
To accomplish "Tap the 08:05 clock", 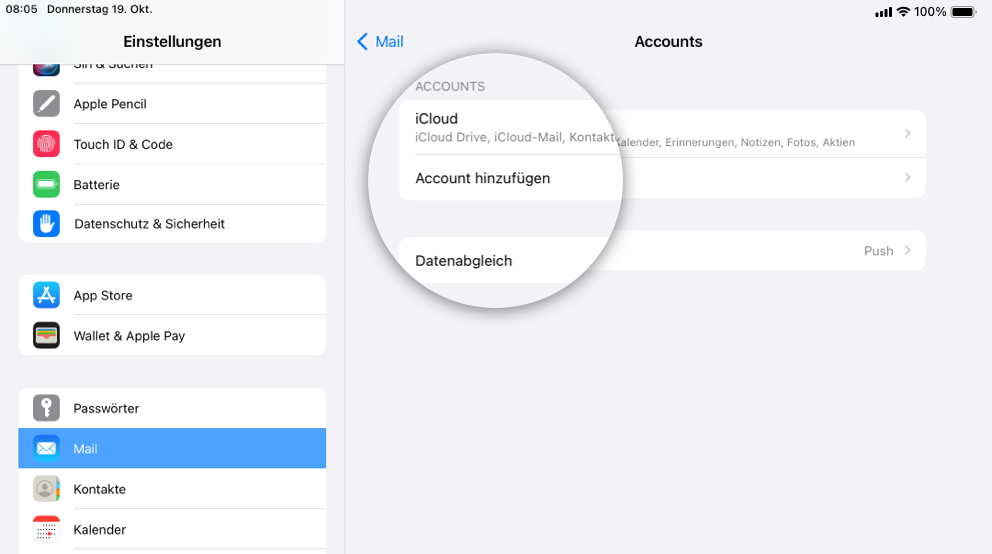I will coord(22,9).
